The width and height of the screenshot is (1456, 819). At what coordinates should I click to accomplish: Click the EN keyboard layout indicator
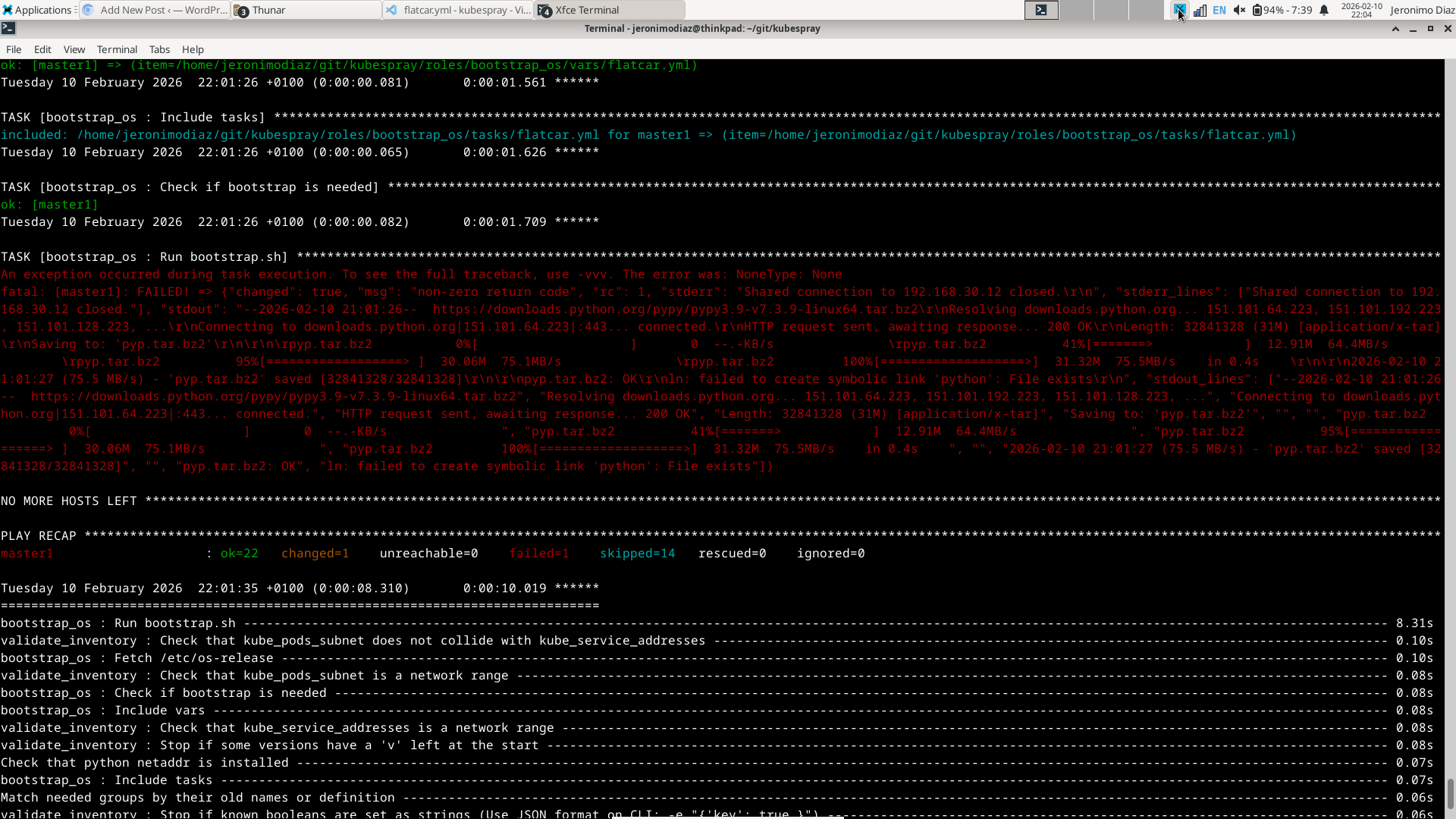tap(1219, 10)
